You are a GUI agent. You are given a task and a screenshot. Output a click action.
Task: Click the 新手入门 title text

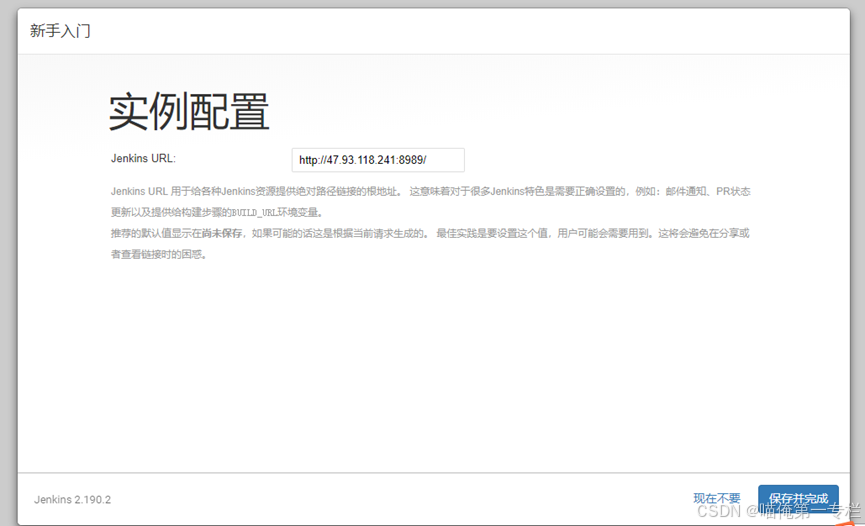[60, 31]
